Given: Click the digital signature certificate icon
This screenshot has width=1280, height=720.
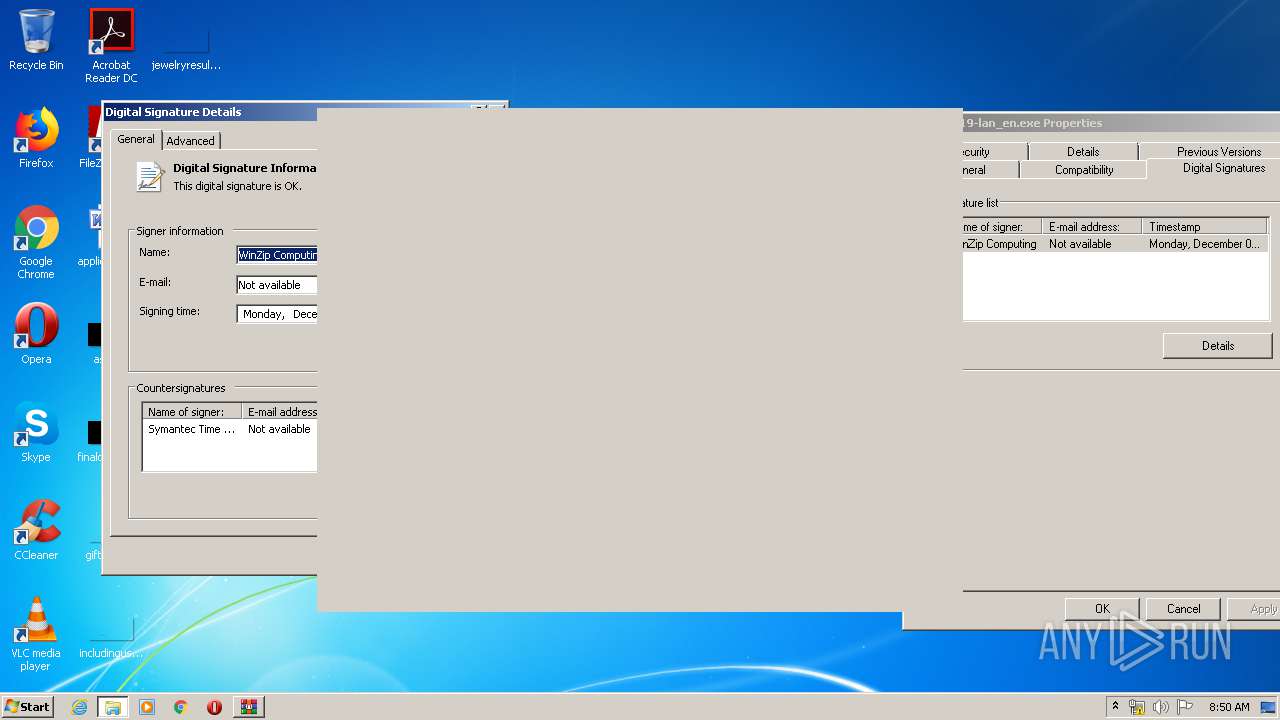Looking at the screenshot, I should point(150,177).
